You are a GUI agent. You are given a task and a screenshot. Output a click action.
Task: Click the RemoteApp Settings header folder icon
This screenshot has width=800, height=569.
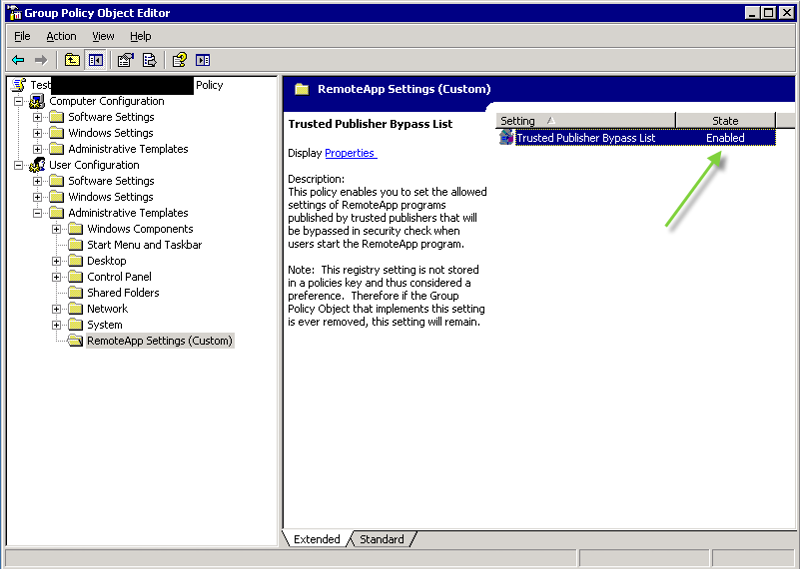click(302, 89)
